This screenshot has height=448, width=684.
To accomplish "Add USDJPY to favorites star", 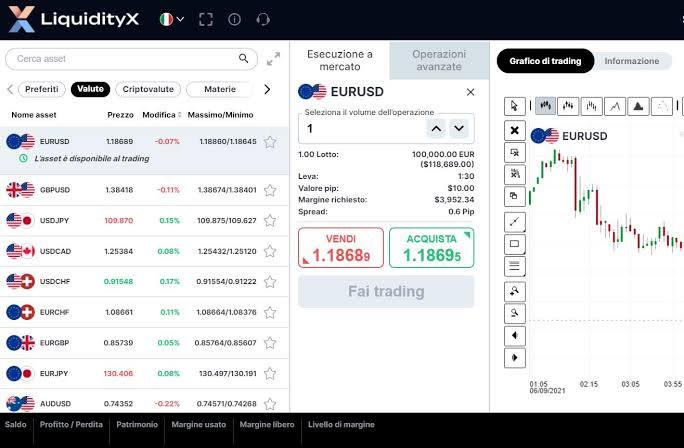I will (x=270, y=221).
